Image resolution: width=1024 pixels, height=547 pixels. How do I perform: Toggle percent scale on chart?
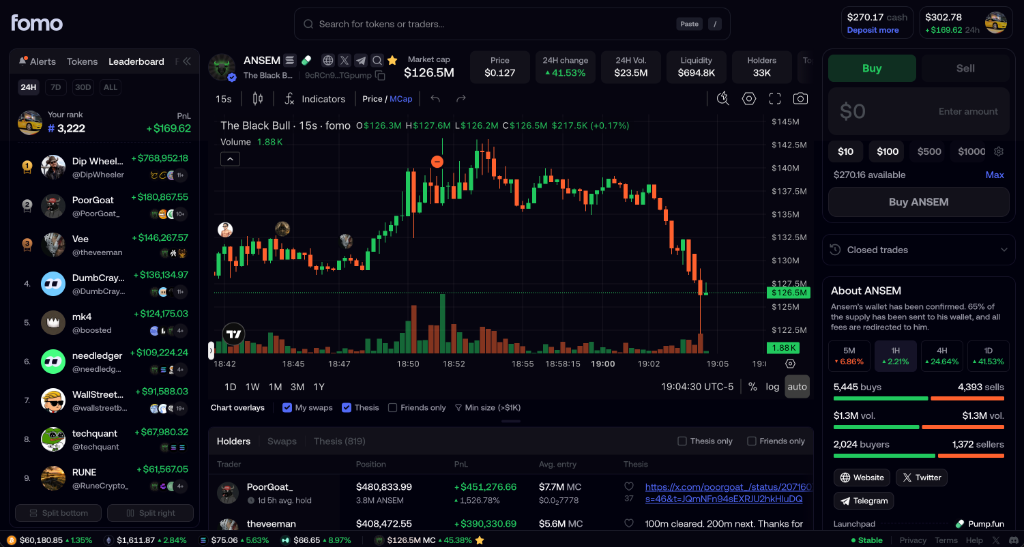[x=752, y=386]
